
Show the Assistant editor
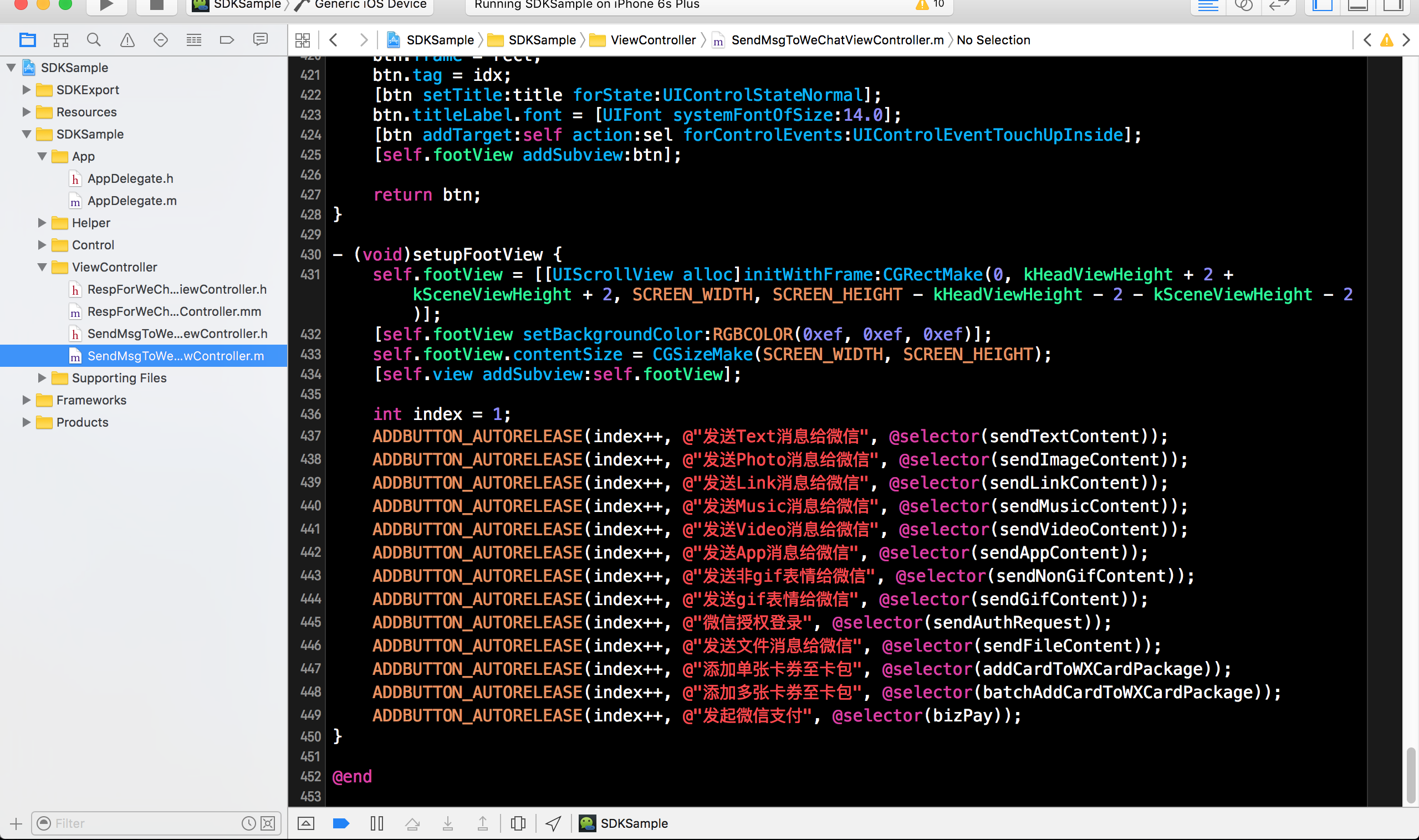[x=1243, y=6]
